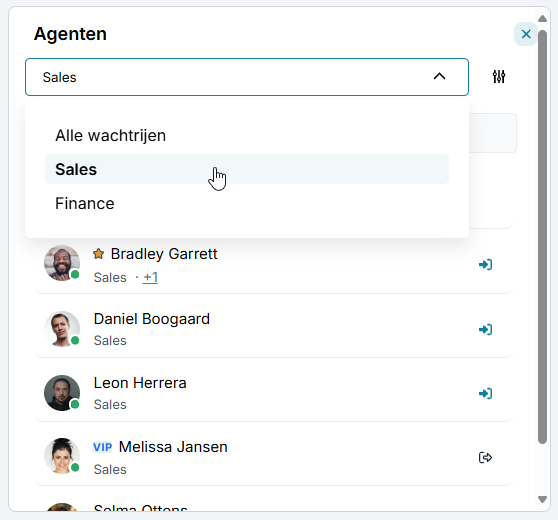Open Daniel Boogaard's avatar

(62, 329)
